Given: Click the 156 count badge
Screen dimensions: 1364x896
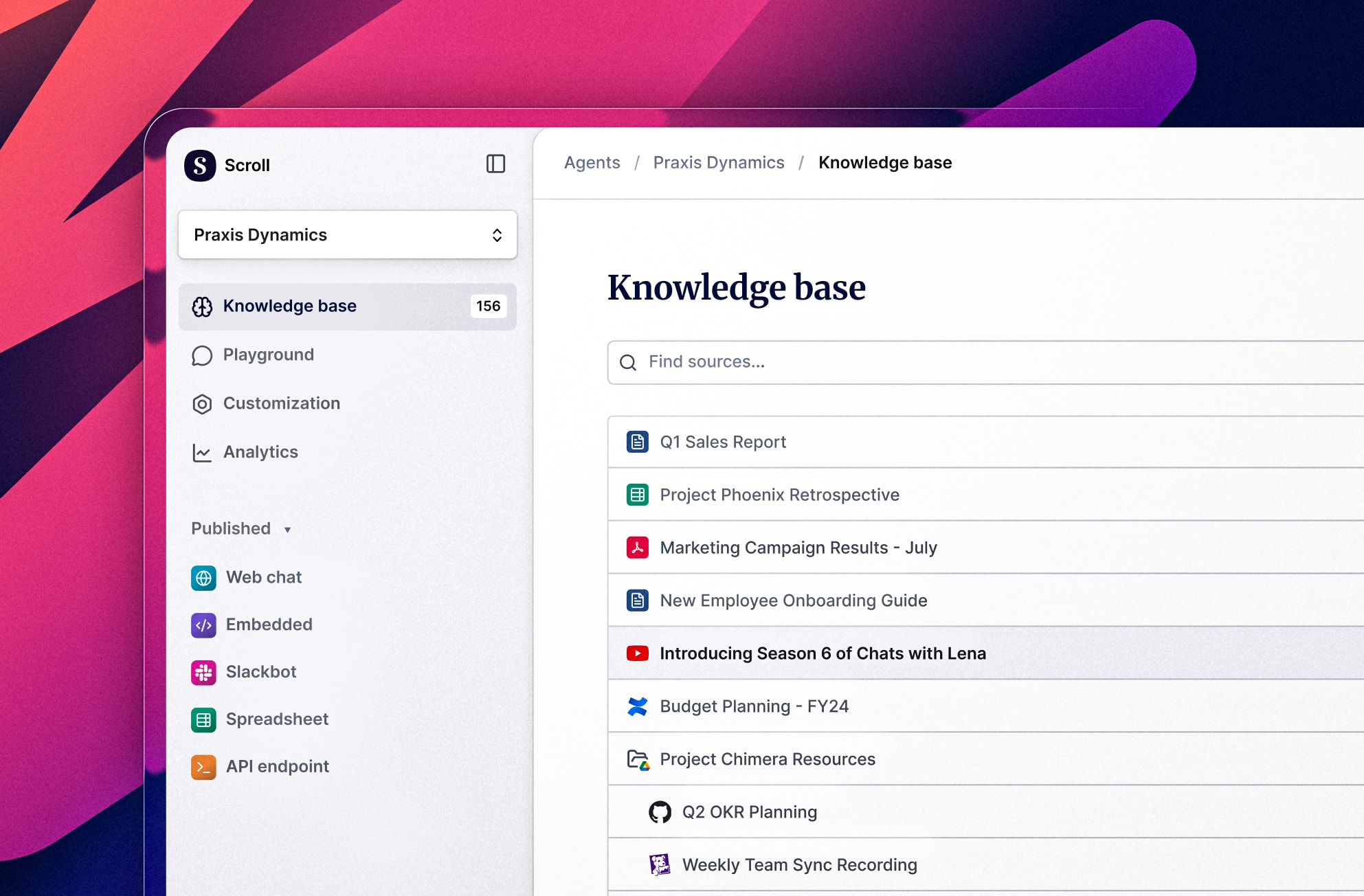Looking at the screenshot, I should [x=489, y=306].
